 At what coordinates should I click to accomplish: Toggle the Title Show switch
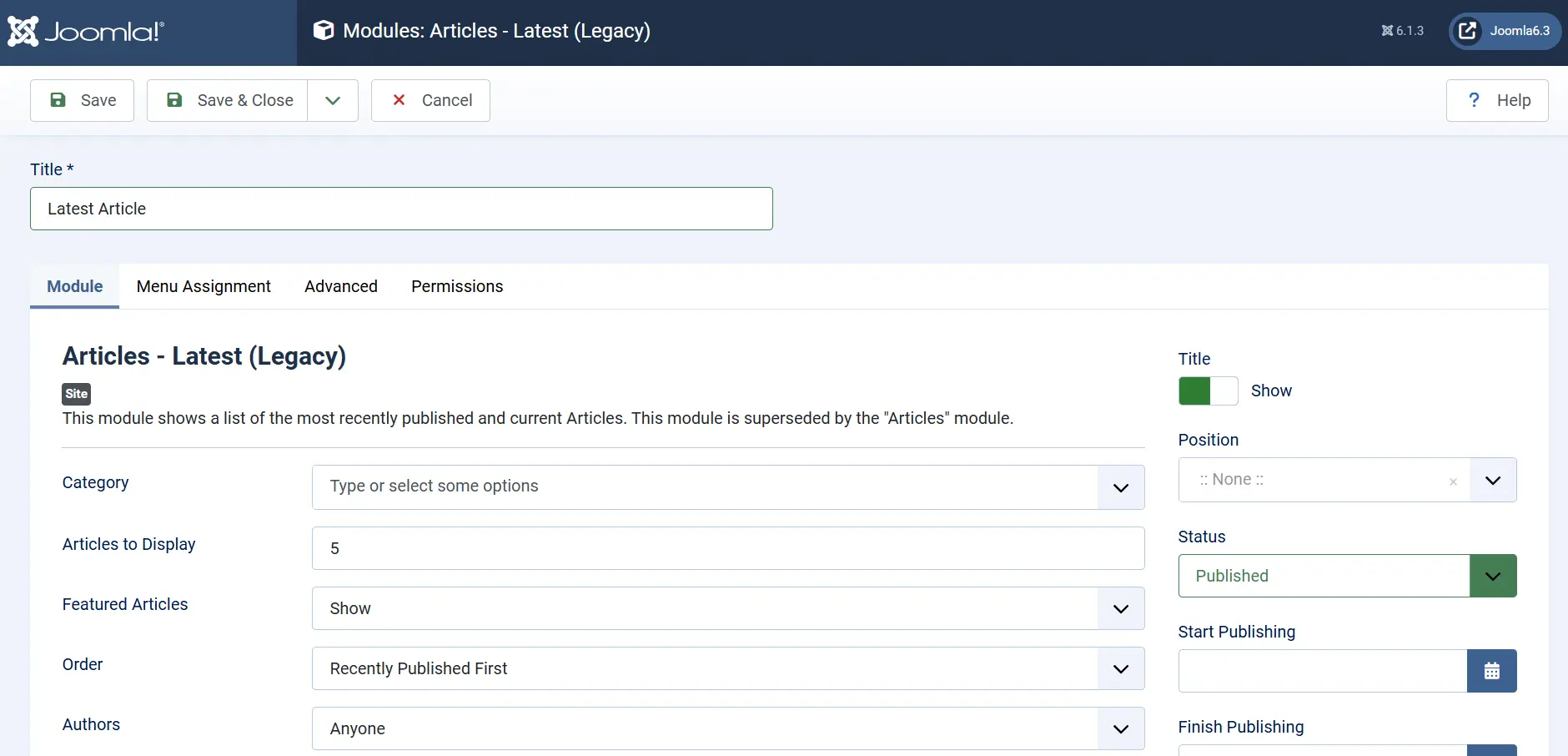point(1208,391)
